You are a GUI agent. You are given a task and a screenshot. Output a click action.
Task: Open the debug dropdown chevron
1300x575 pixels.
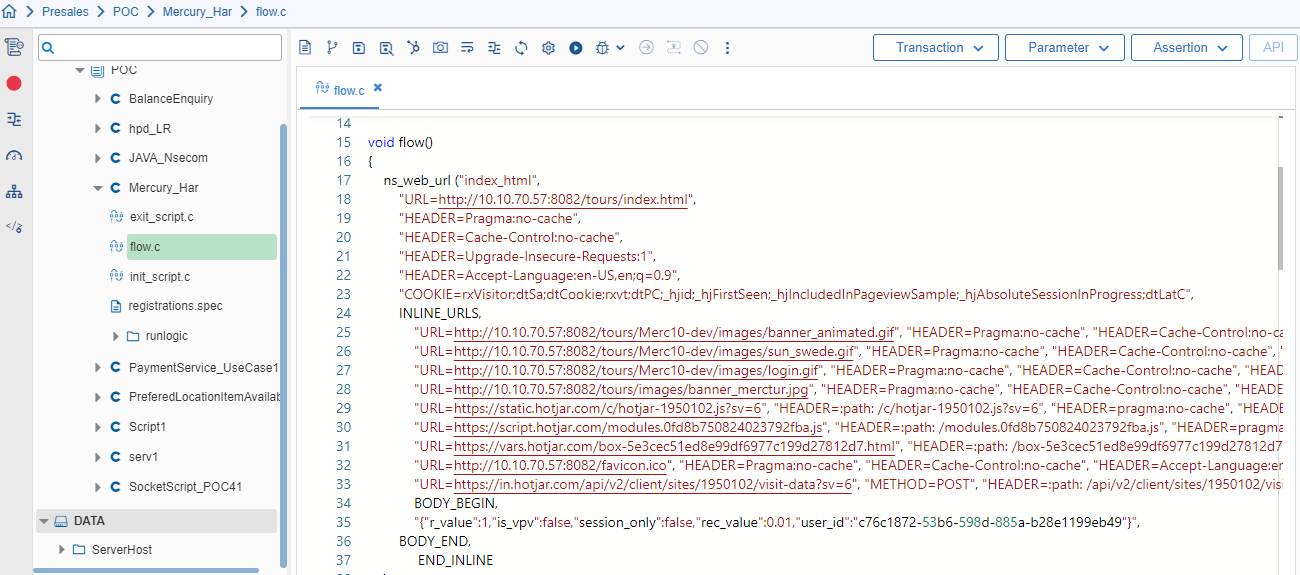coord(620,47)
